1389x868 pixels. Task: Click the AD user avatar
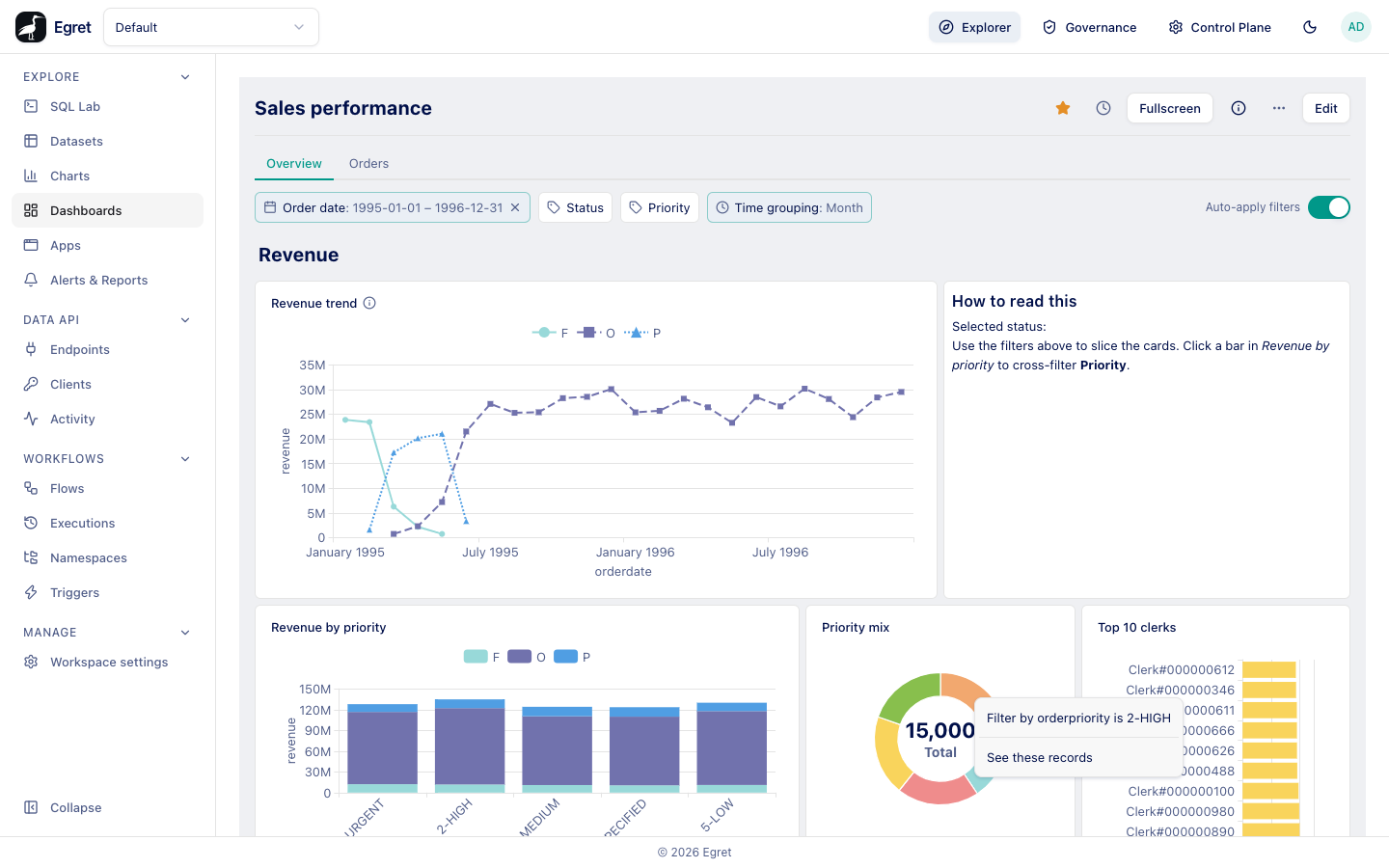[1356, 27]
